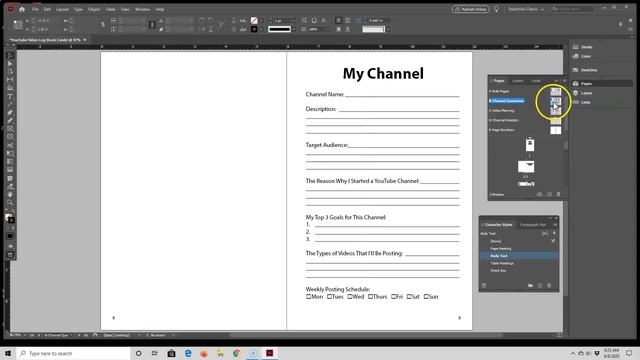Delete selected style in Character Styles panel

[x=549, y=286]
